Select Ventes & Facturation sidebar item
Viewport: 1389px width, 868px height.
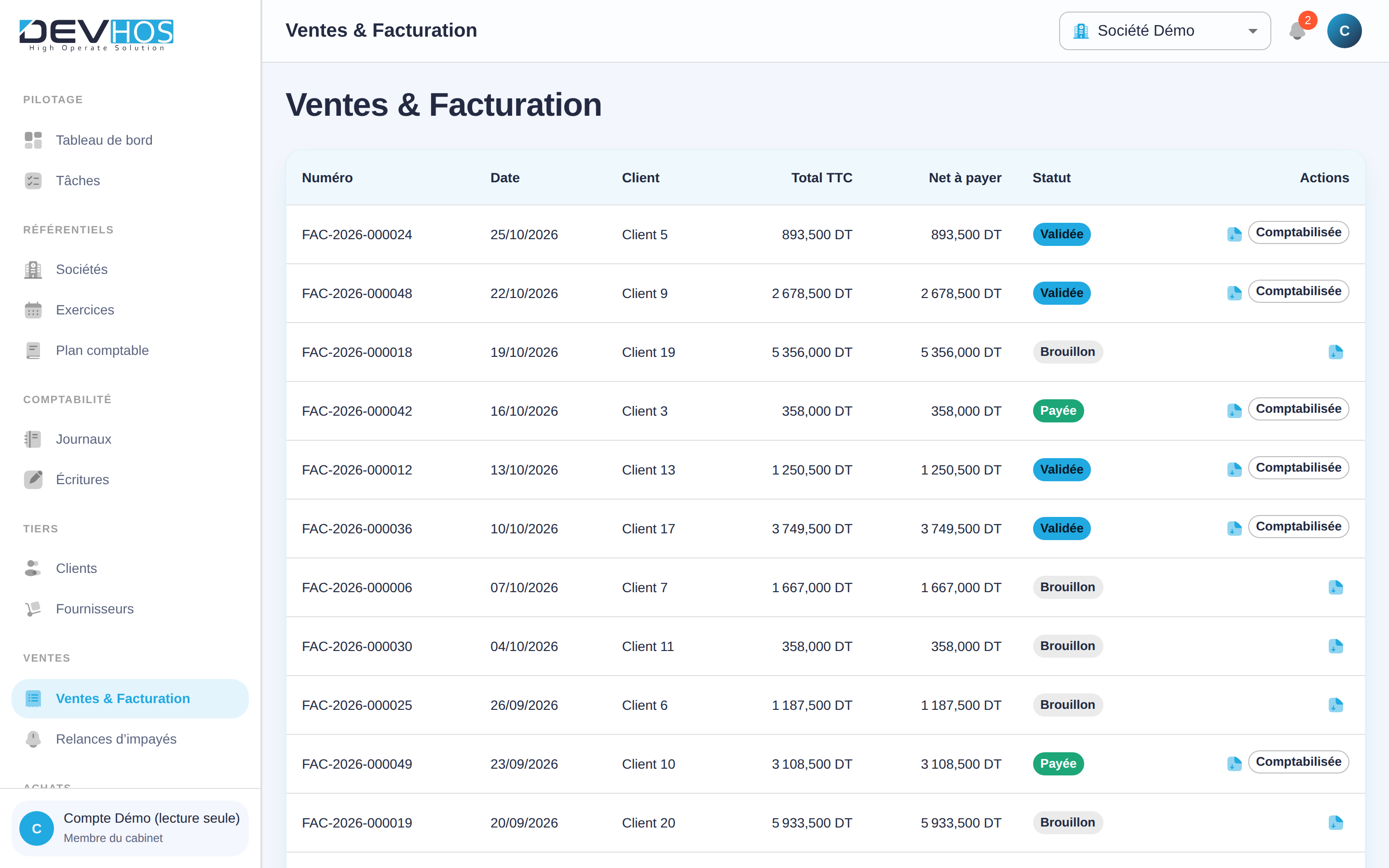[130, 699]
